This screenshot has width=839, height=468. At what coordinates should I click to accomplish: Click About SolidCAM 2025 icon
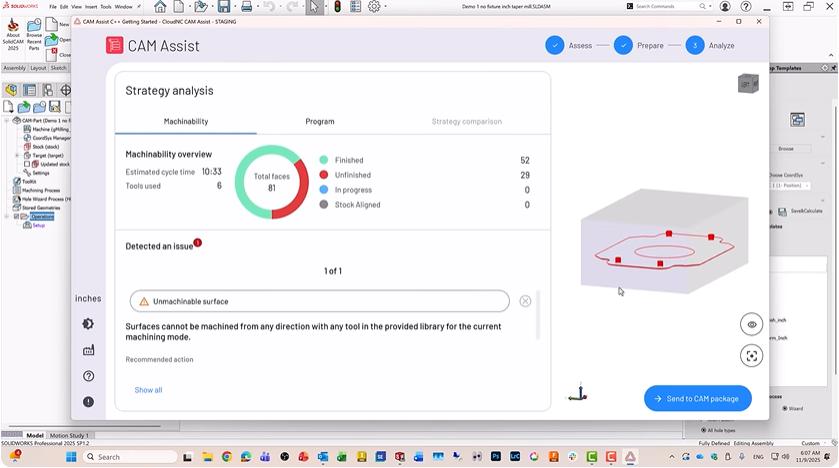pyautogui.click(x=13, y=34)
